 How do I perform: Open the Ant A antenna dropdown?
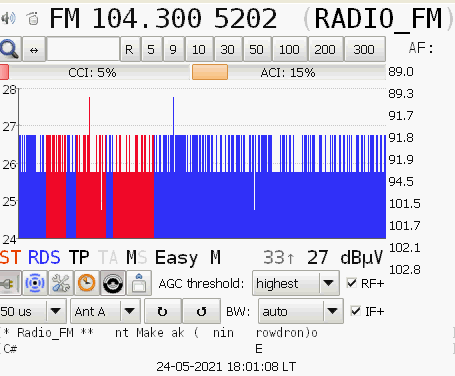(105, 311)
